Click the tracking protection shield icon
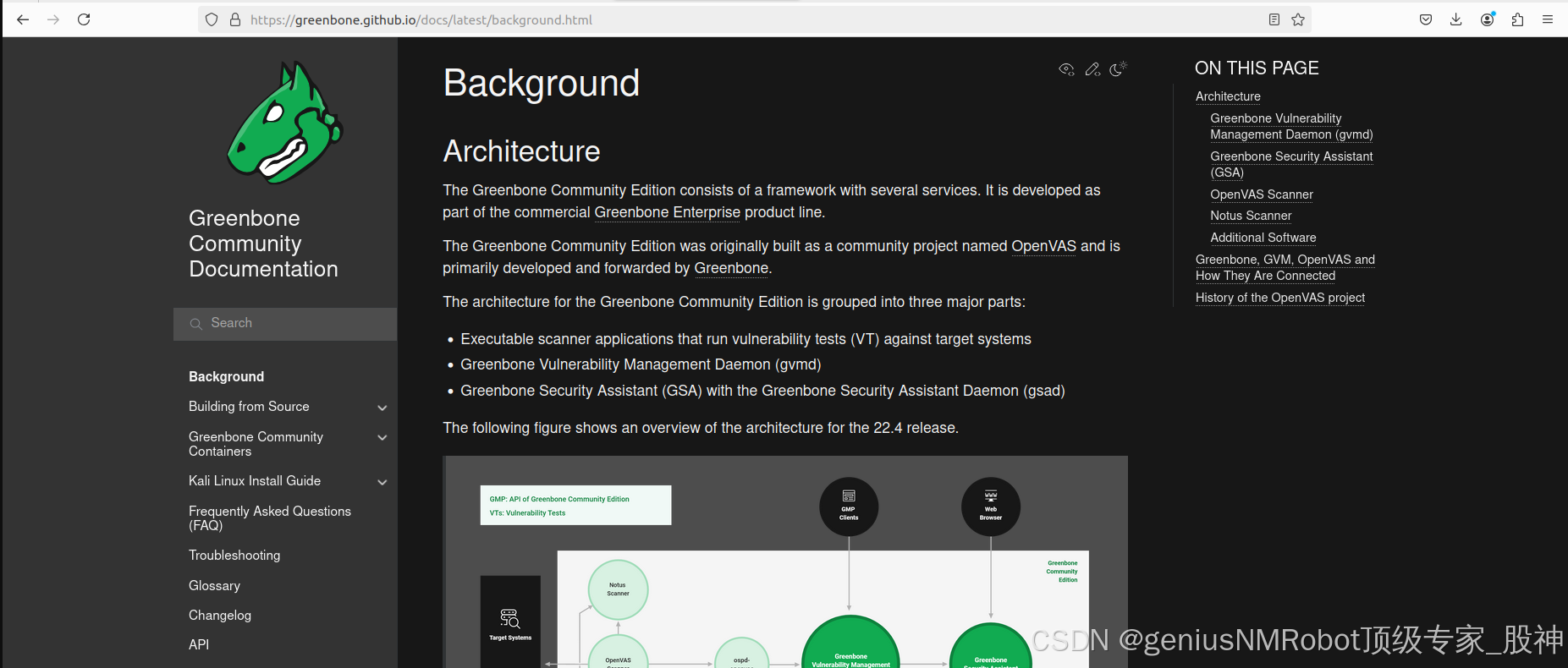Image resolution: width=1568 pixels, height=668 pixels. click(x=212, y=19)
